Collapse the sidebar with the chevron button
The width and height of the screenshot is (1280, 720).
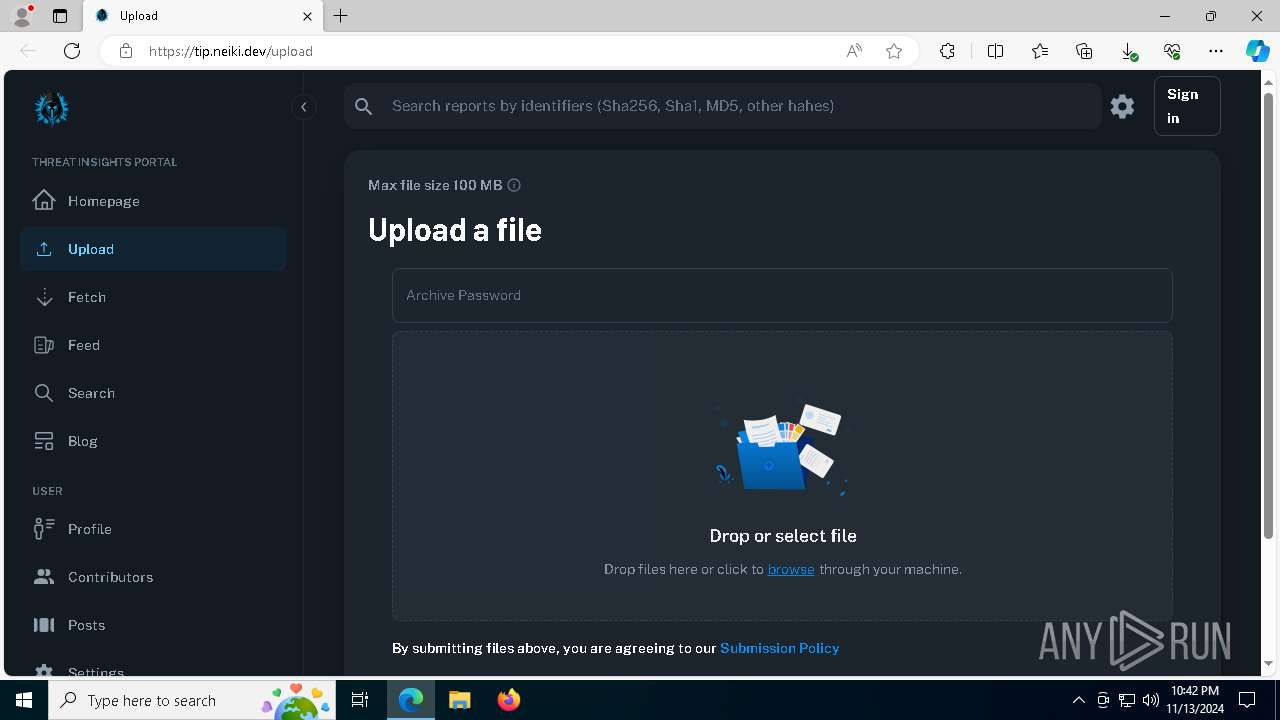click(304, 107)
